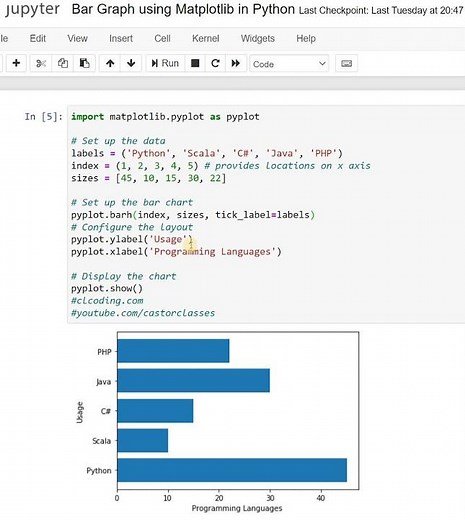
Task: Rename notebook title Bar Graph using Matplotlib
Action: coord(183,10)
